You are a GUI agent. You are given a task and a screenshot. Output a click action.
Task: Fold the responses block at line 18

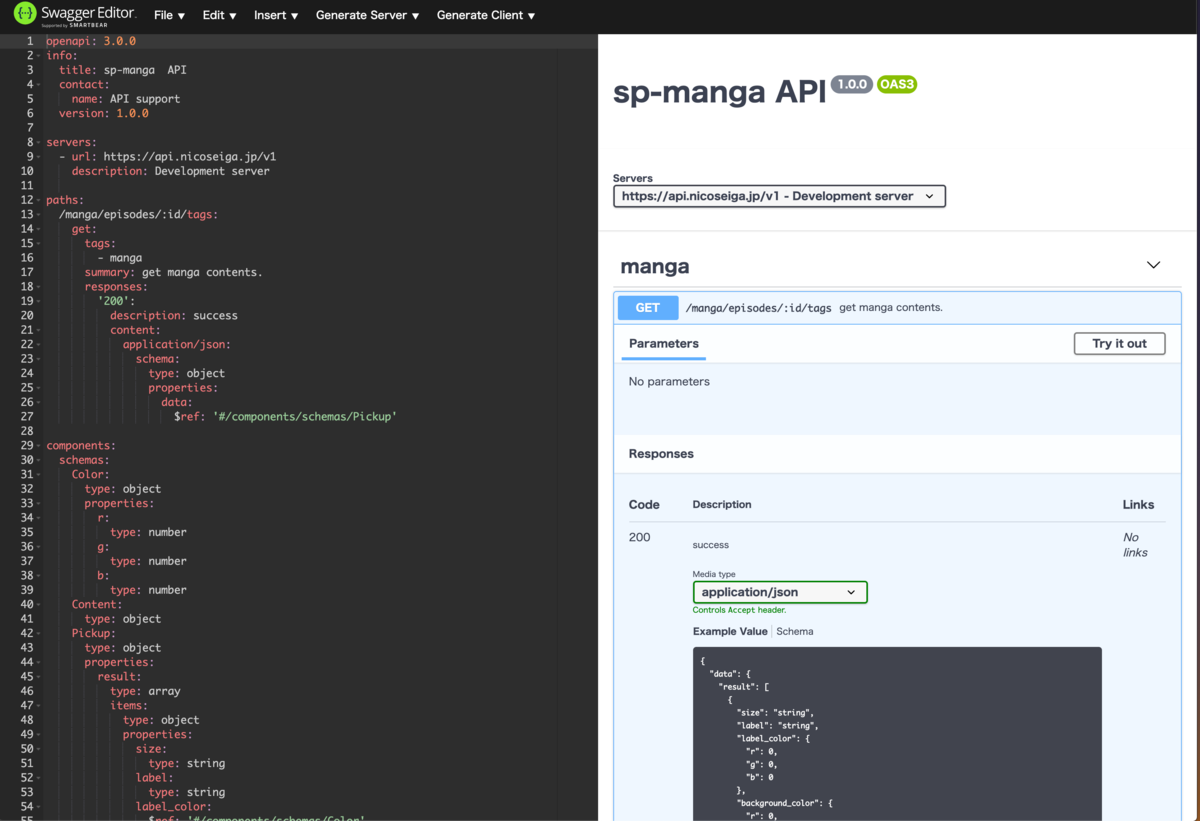tap(39, 286)
